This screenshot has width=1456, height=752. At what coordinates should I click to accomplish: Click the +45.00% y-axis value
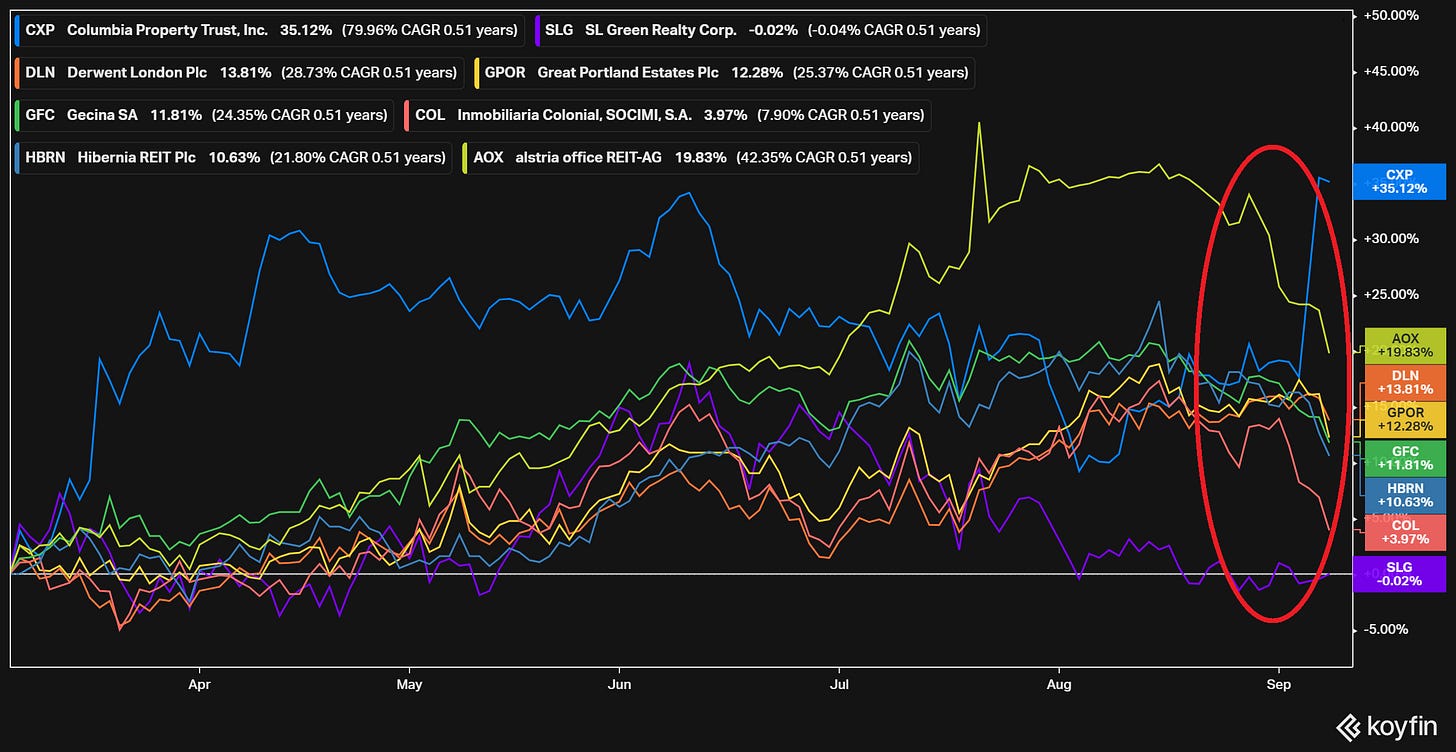[x=1392, y=71]
